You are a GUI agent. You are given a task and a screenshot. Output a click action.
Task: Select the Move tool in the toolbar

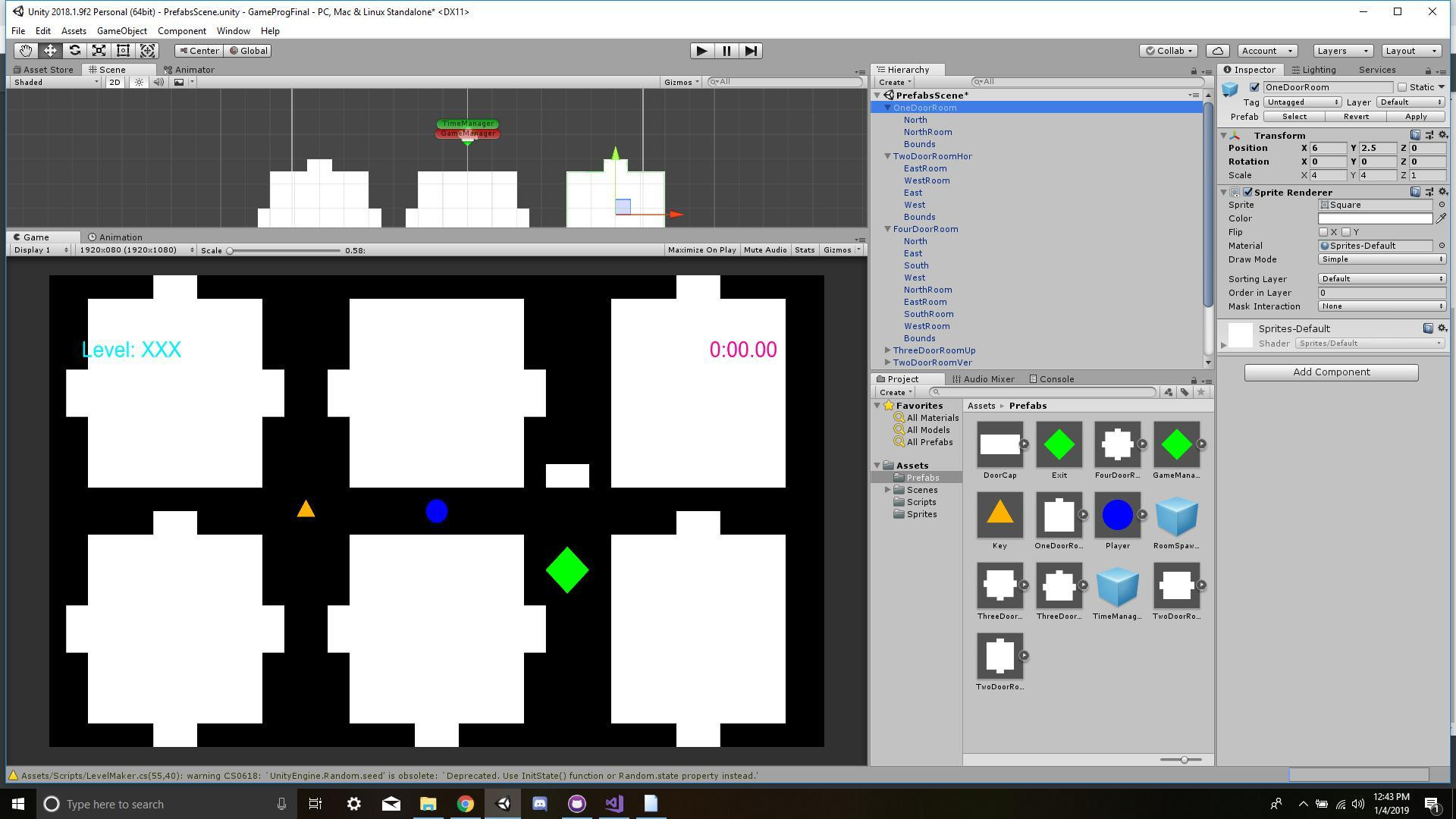(x=50, y=51)
